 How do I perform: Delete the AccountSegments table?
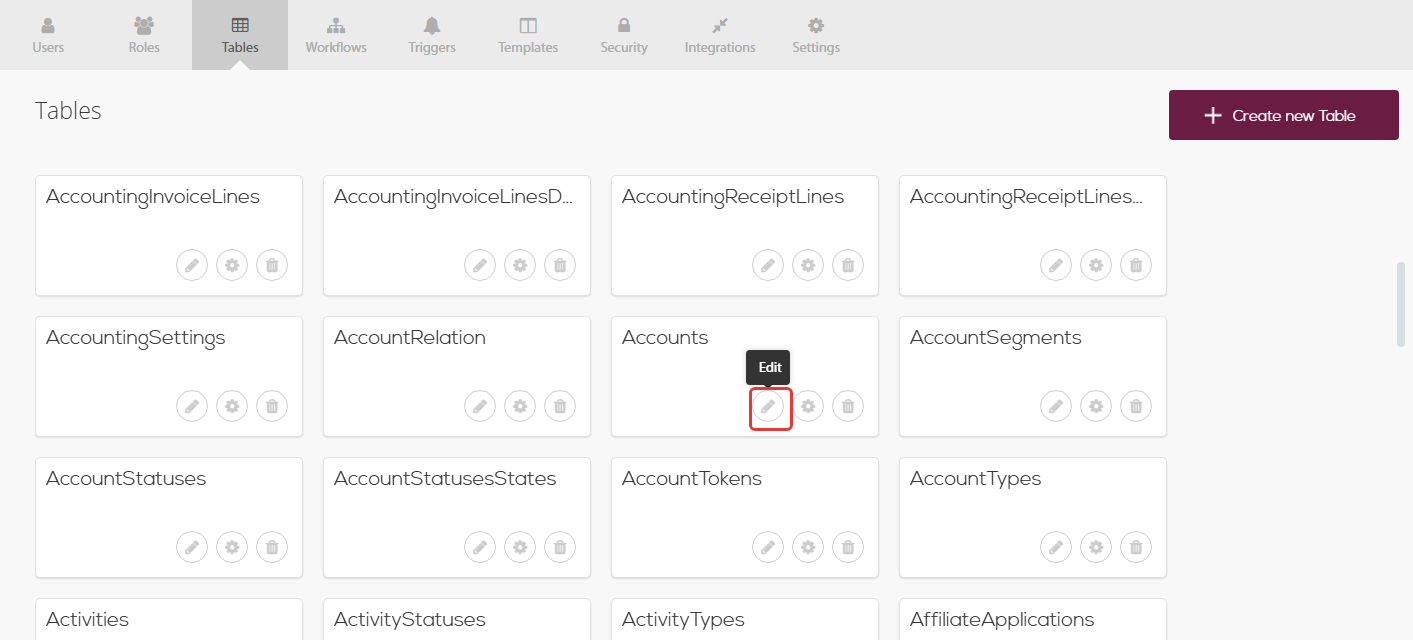[1136, 406]
